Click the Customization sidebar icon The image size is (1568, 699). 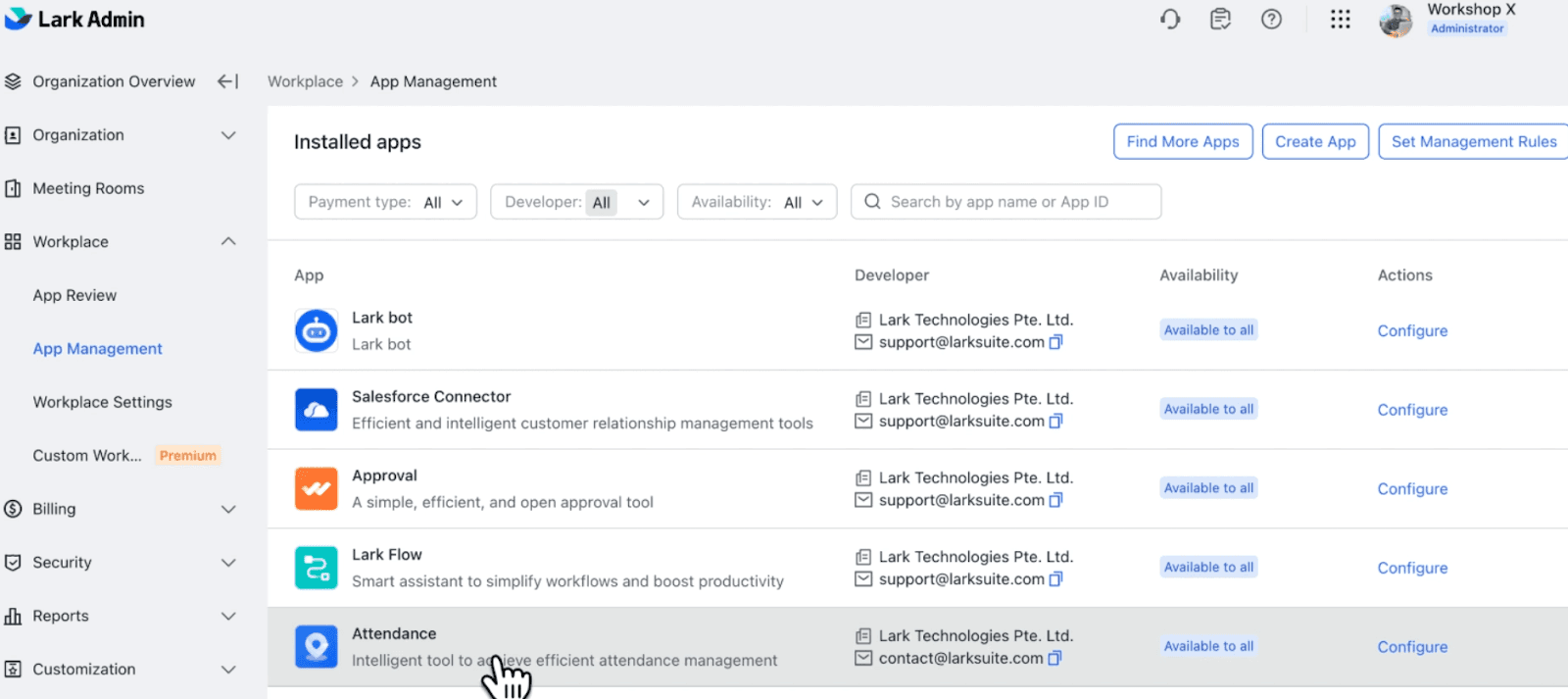[13, 670]
